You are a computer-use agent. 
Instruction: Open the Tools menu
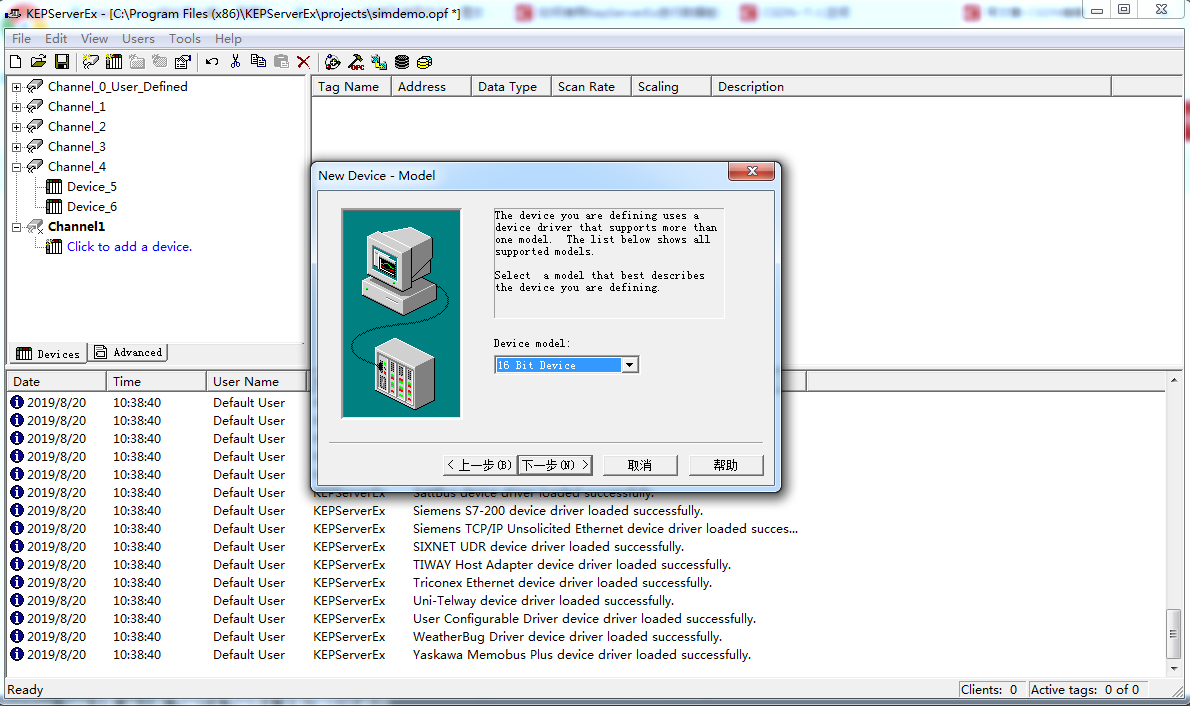pyautogui.click(x=184, y=39)
